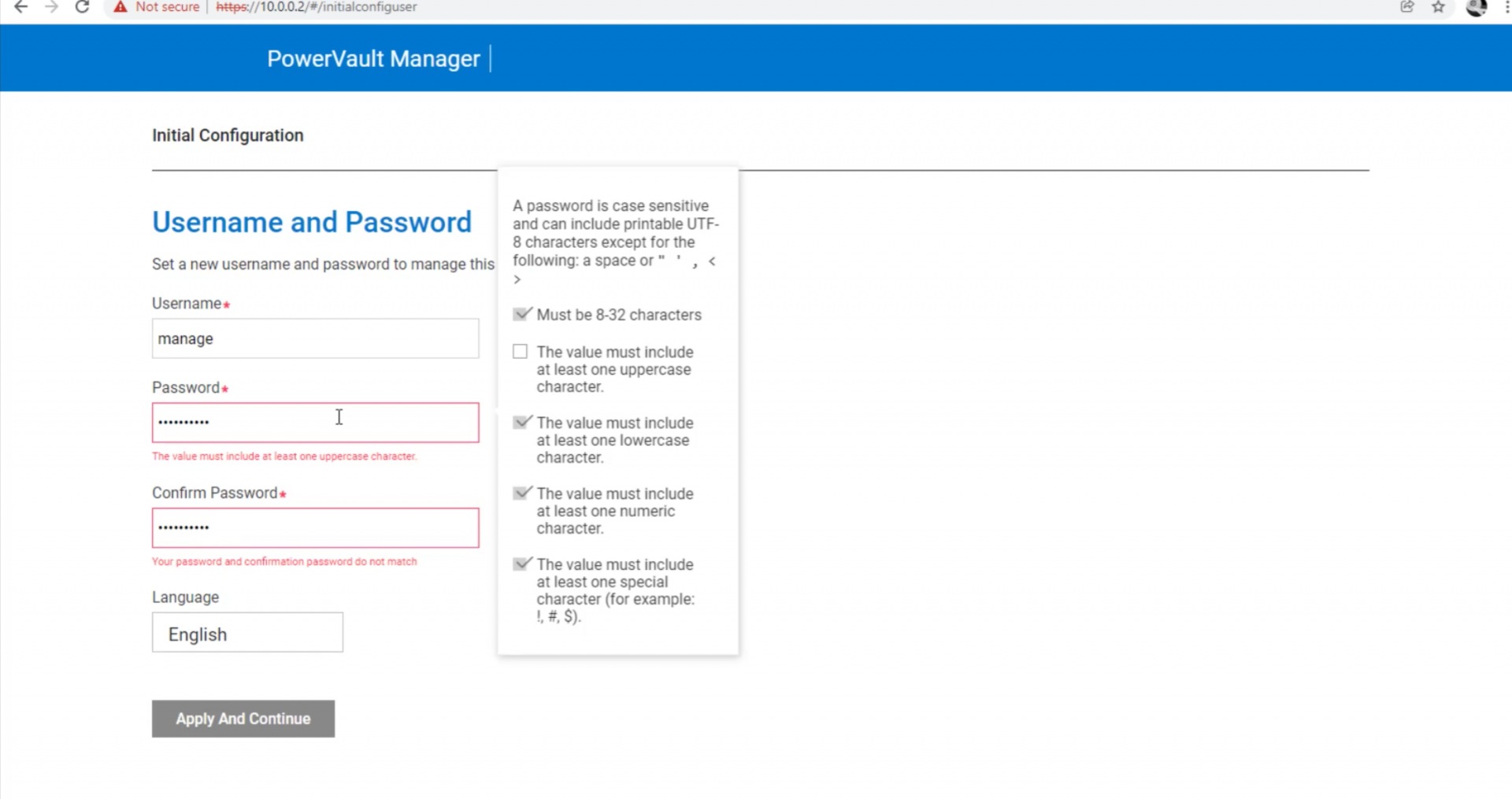This screenshot has height=799, width=1512.
Task: Bookmark page with the star icon
Action: coord(1438,7)
